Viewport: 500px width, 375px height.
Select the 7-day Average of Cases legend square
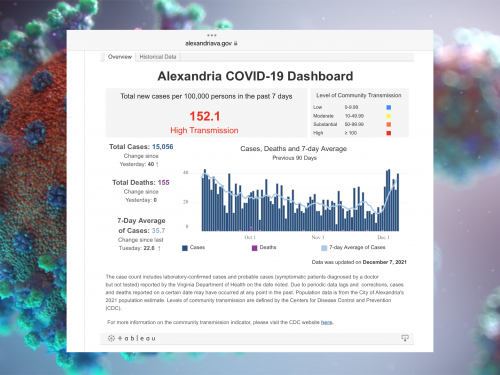point(324,248)
